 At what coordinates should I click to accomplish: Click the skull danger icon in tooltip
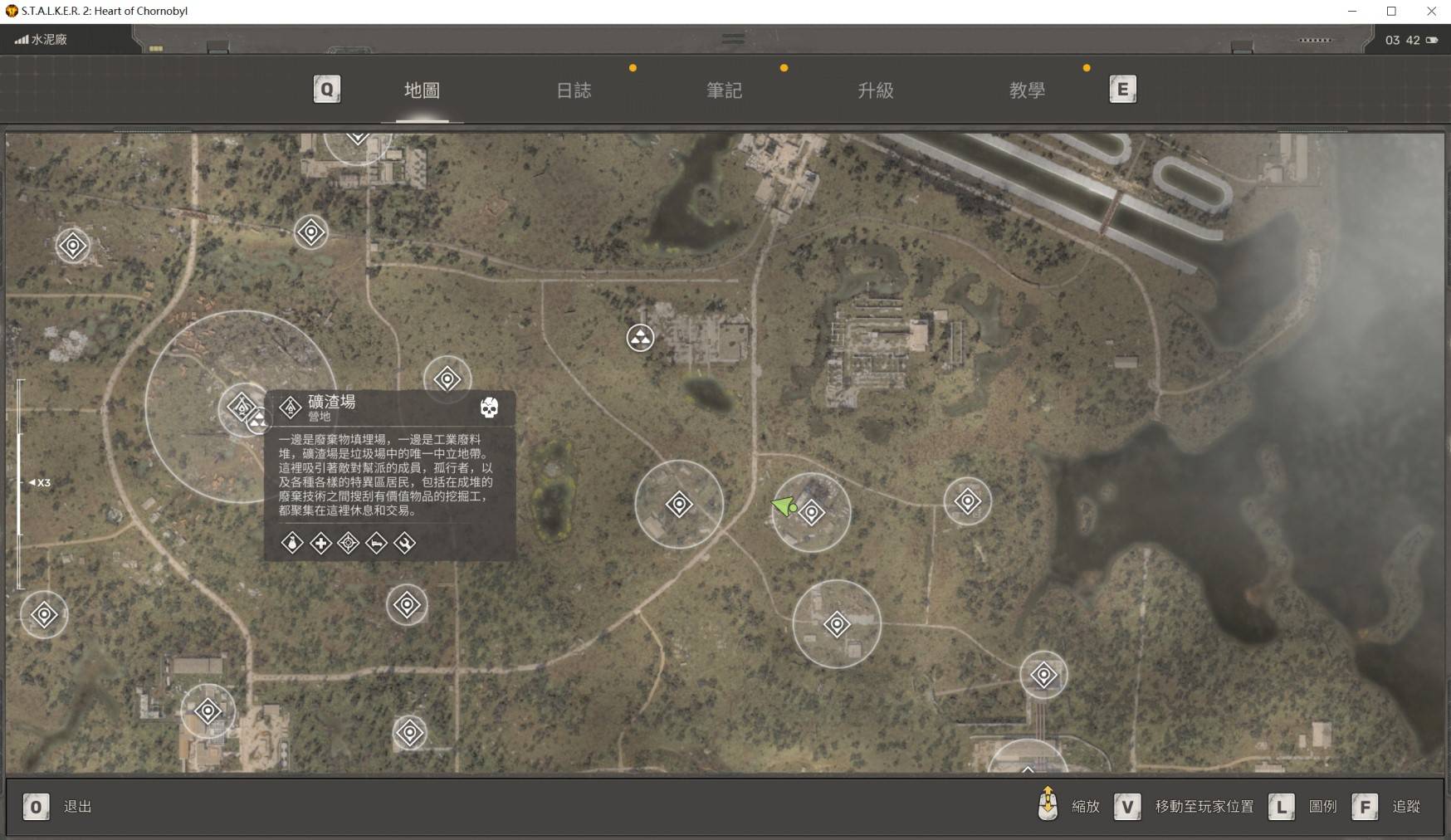[x=489, y=408]
